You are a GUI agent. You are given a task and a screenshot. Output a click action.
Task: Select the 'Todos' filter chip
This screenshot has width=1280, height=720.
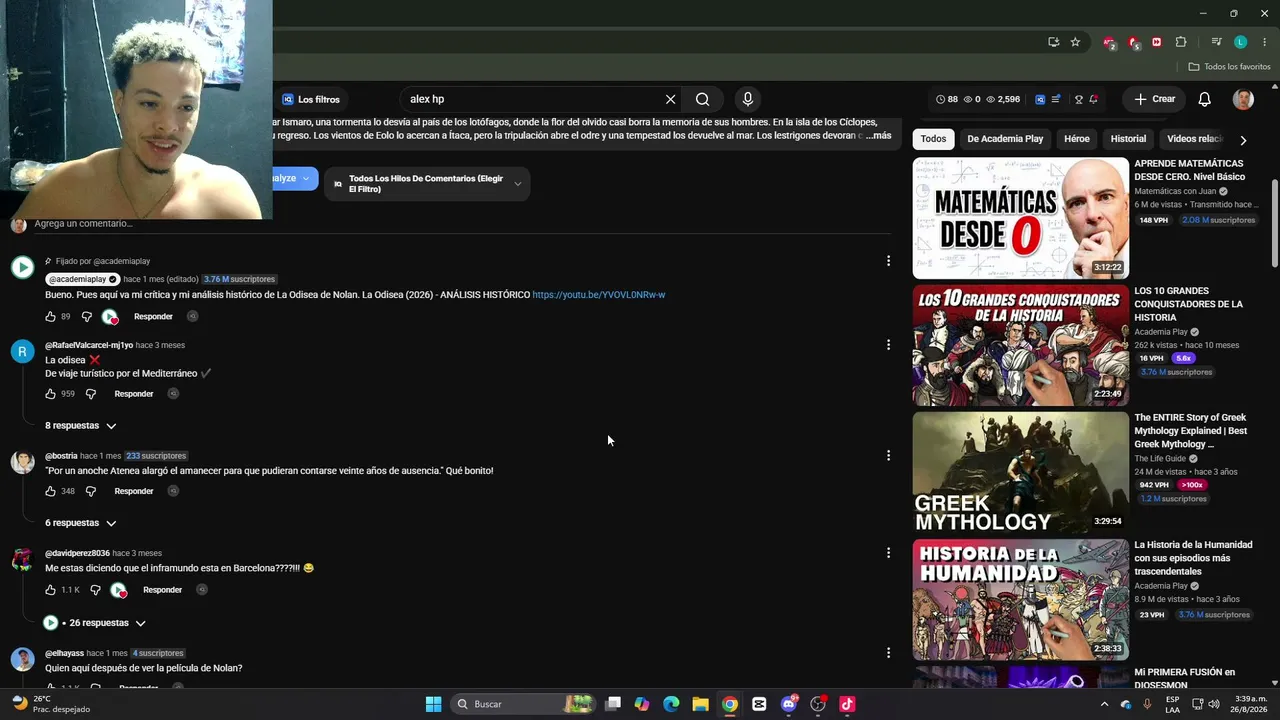point(933,139)
